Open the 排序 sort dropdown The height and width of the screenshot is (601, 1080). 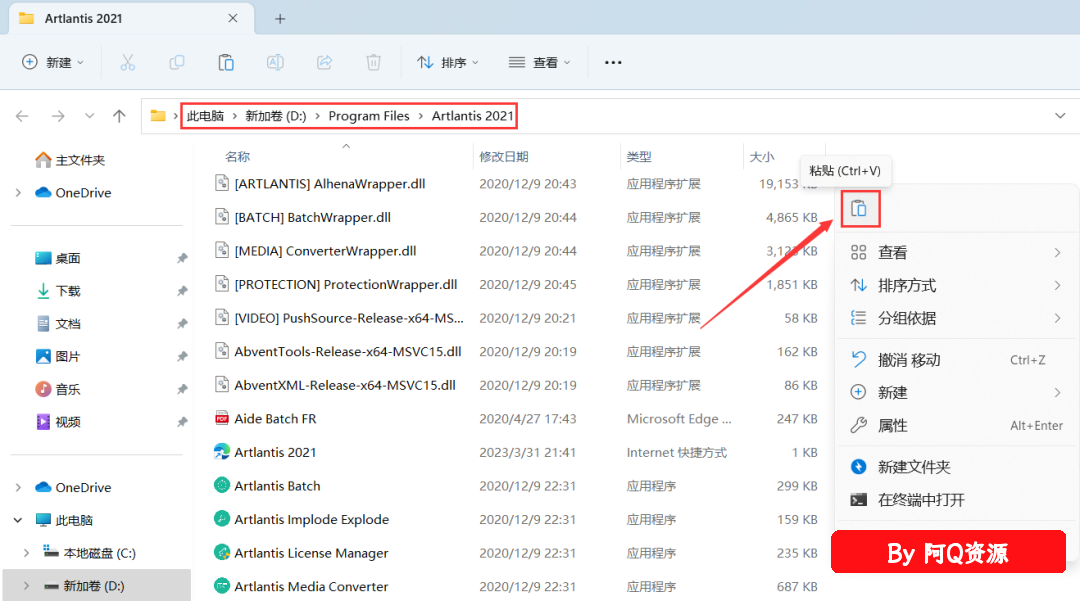448,63
